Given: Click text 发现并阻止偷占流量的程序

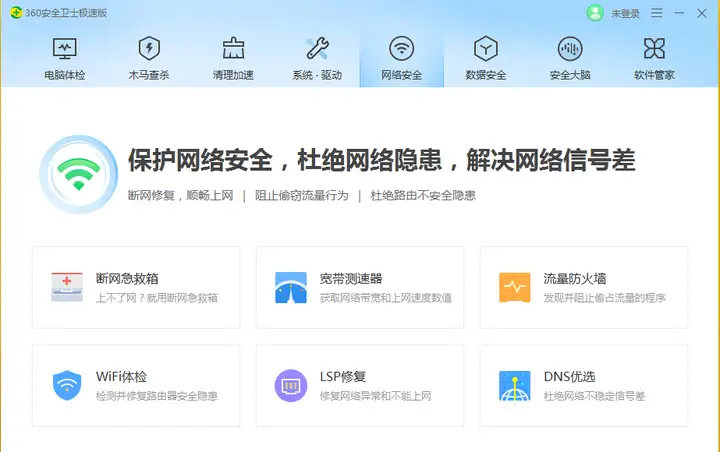Looking at the screenshot, I should coord(604,298).
